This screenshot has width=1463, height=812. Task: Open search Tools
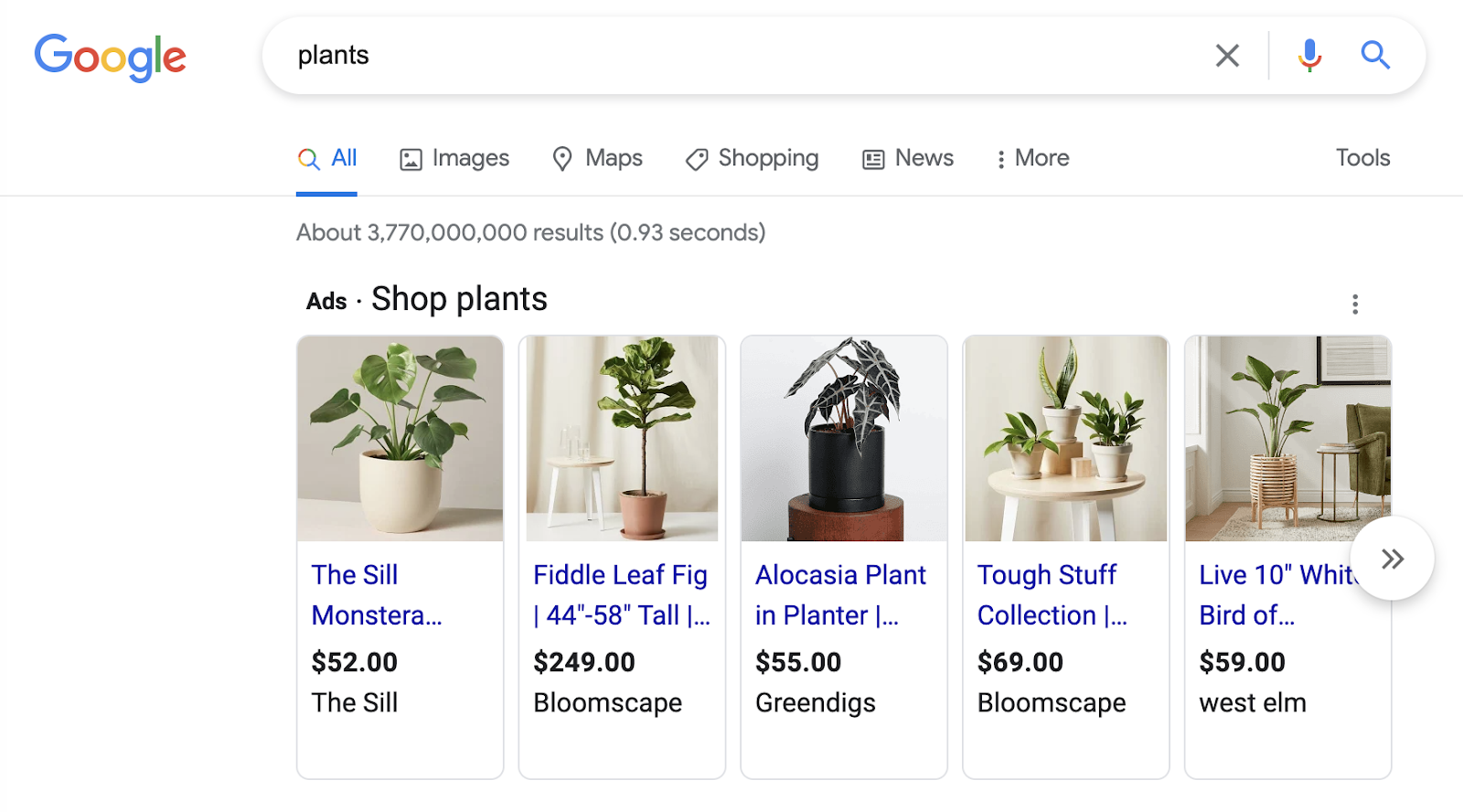point(1362,158)
